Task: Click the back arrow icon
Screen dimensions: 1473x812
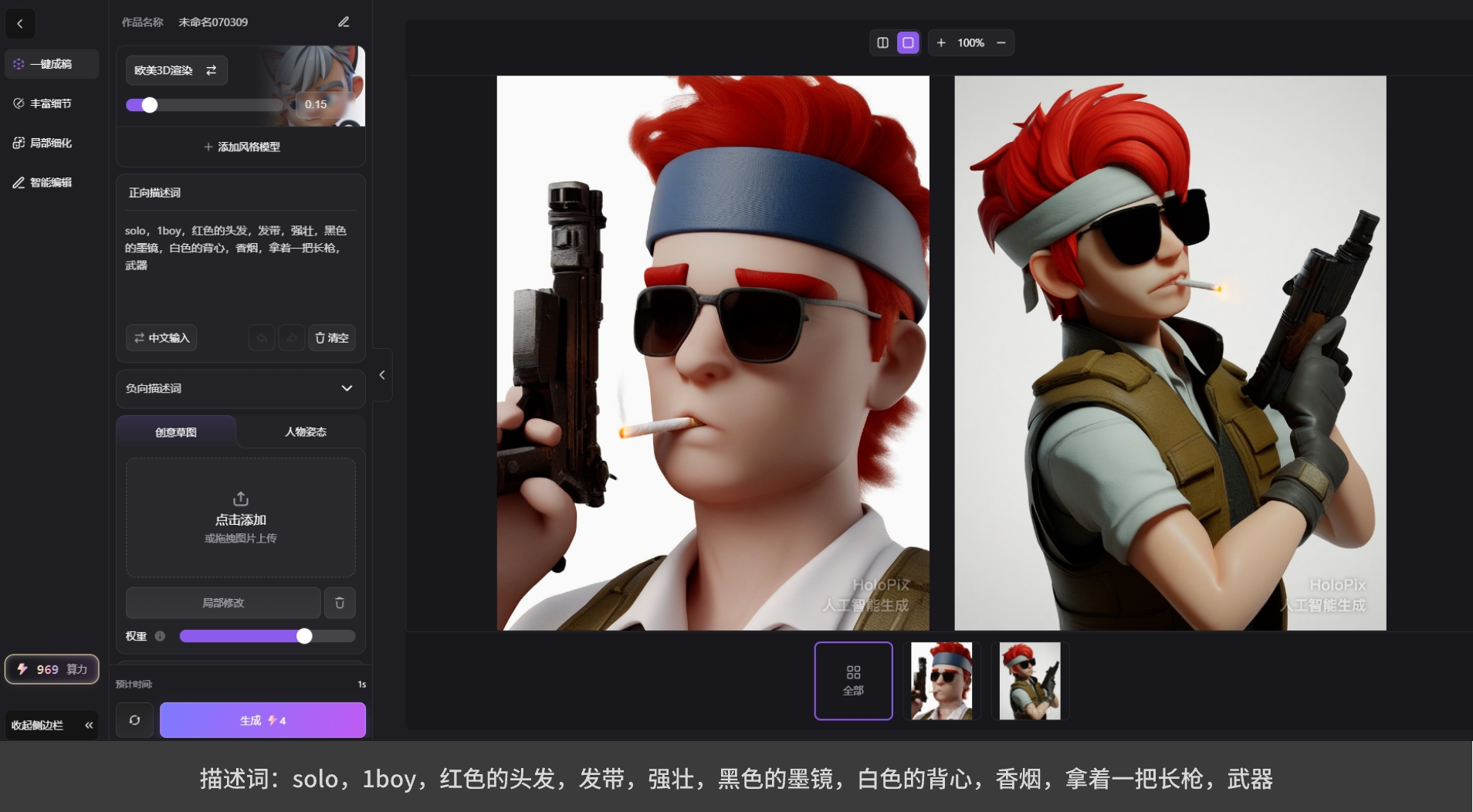Action: point(20,23)
